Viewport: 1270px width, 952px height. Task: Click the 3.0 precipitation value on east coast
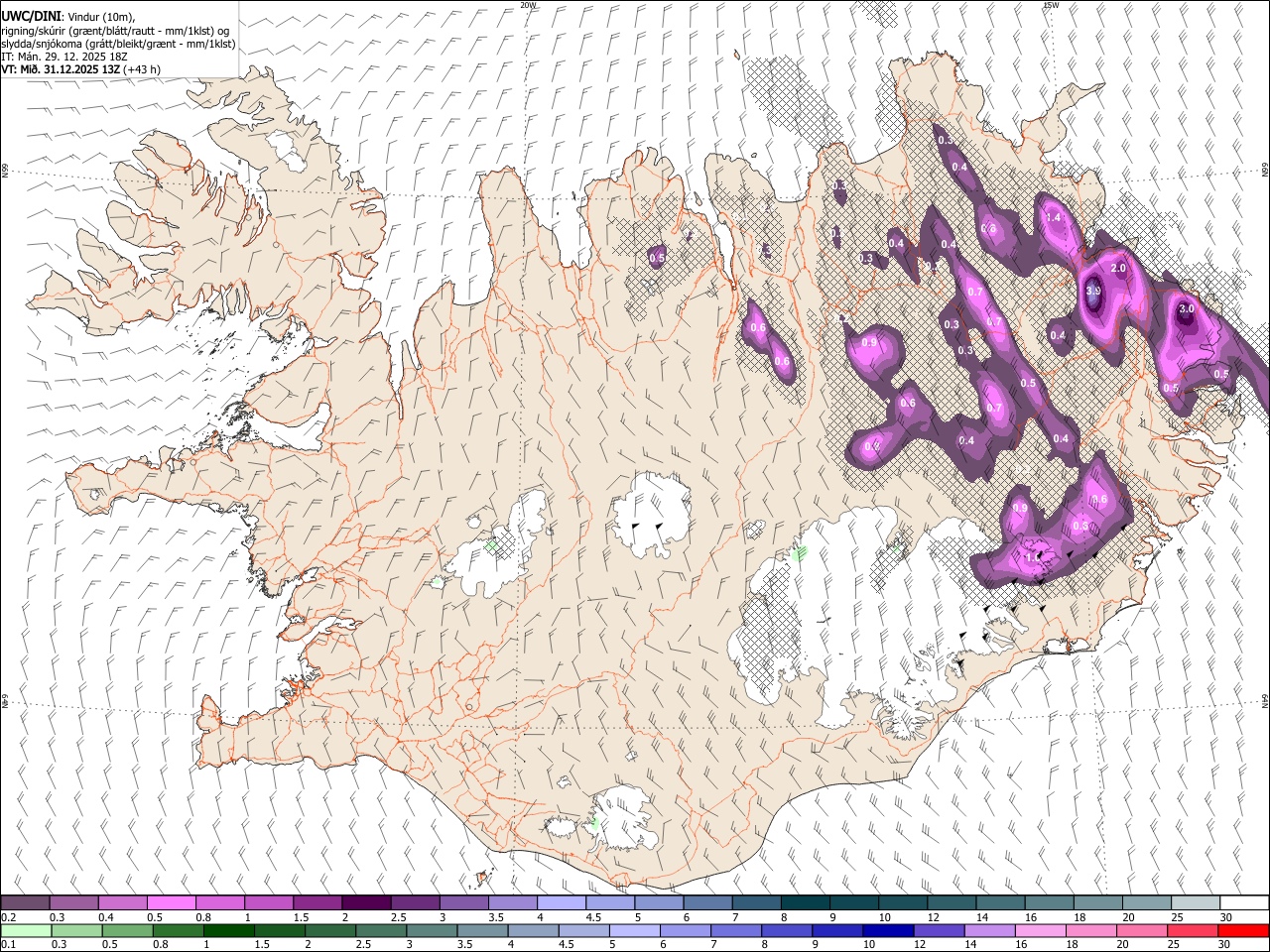pos(1186,308)
